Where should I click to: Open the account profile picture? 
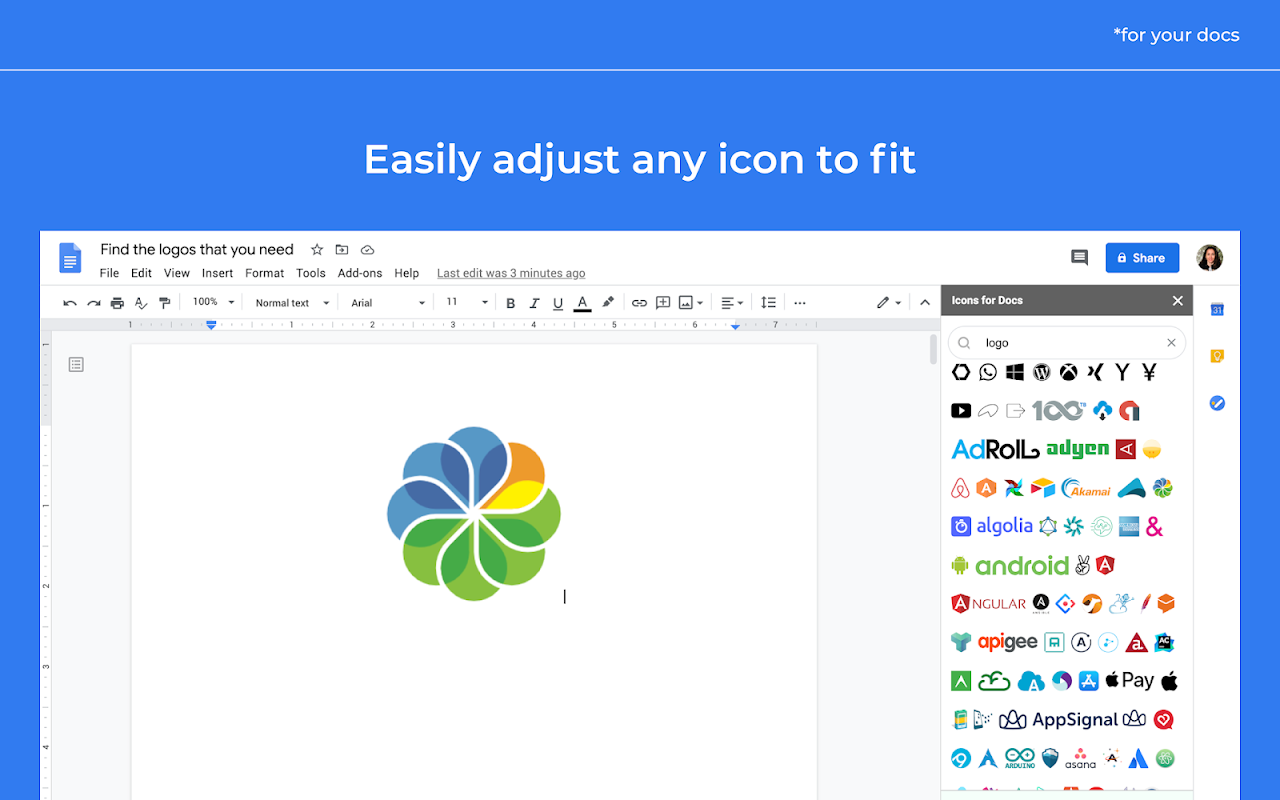[x=1210, y=258]
